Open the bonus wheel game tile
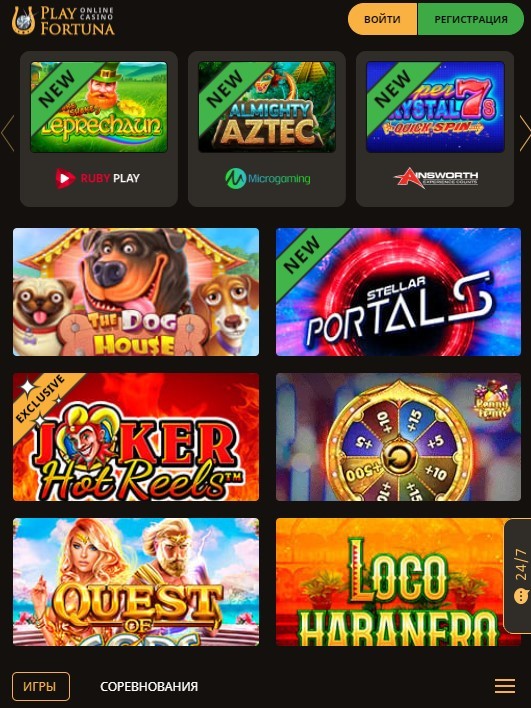Image resolution: width=531 pixels, height=708 pixels. [x=398, y=437]
